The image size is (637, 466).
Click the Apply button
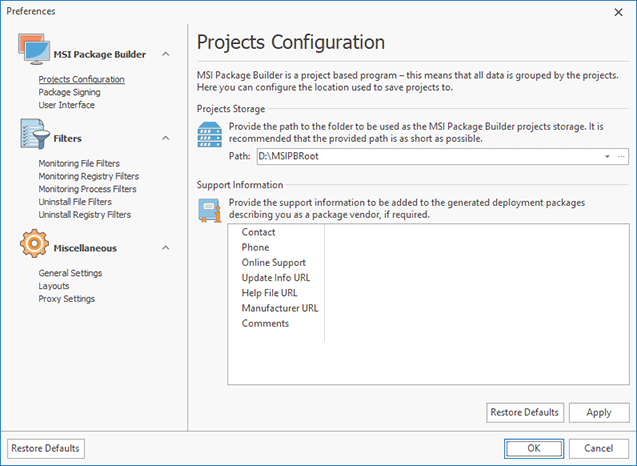[x=599, y=412]
